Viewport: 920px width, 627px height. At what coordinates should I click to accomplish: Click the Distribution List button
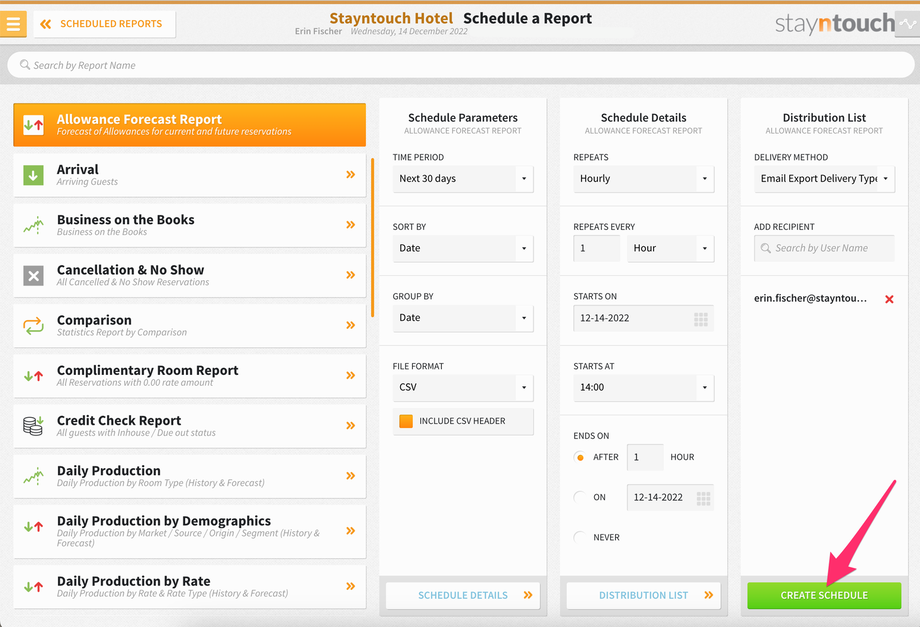pos(644,595)
